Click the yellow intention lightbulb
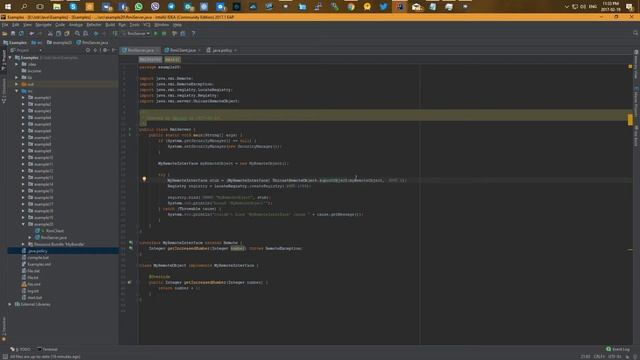 (144, 179)
